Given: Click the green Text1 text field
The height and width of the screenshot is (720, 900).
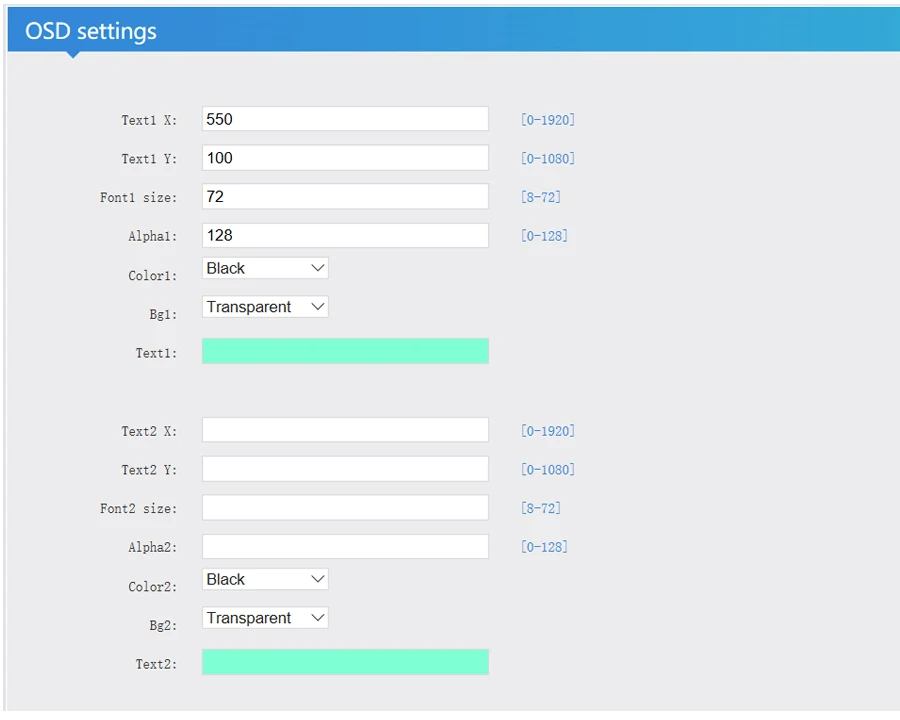Looking at the screenshot, I should point(345,351).
